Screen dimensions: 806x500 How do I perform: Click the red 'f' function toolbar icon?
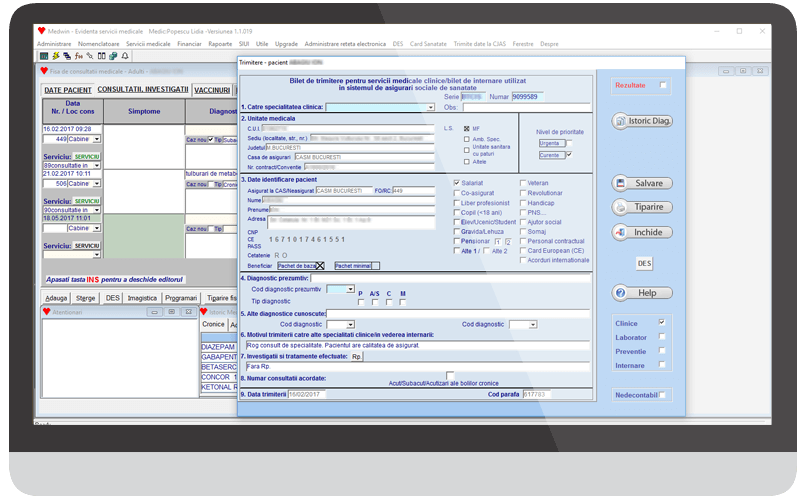tap(78, 55)
